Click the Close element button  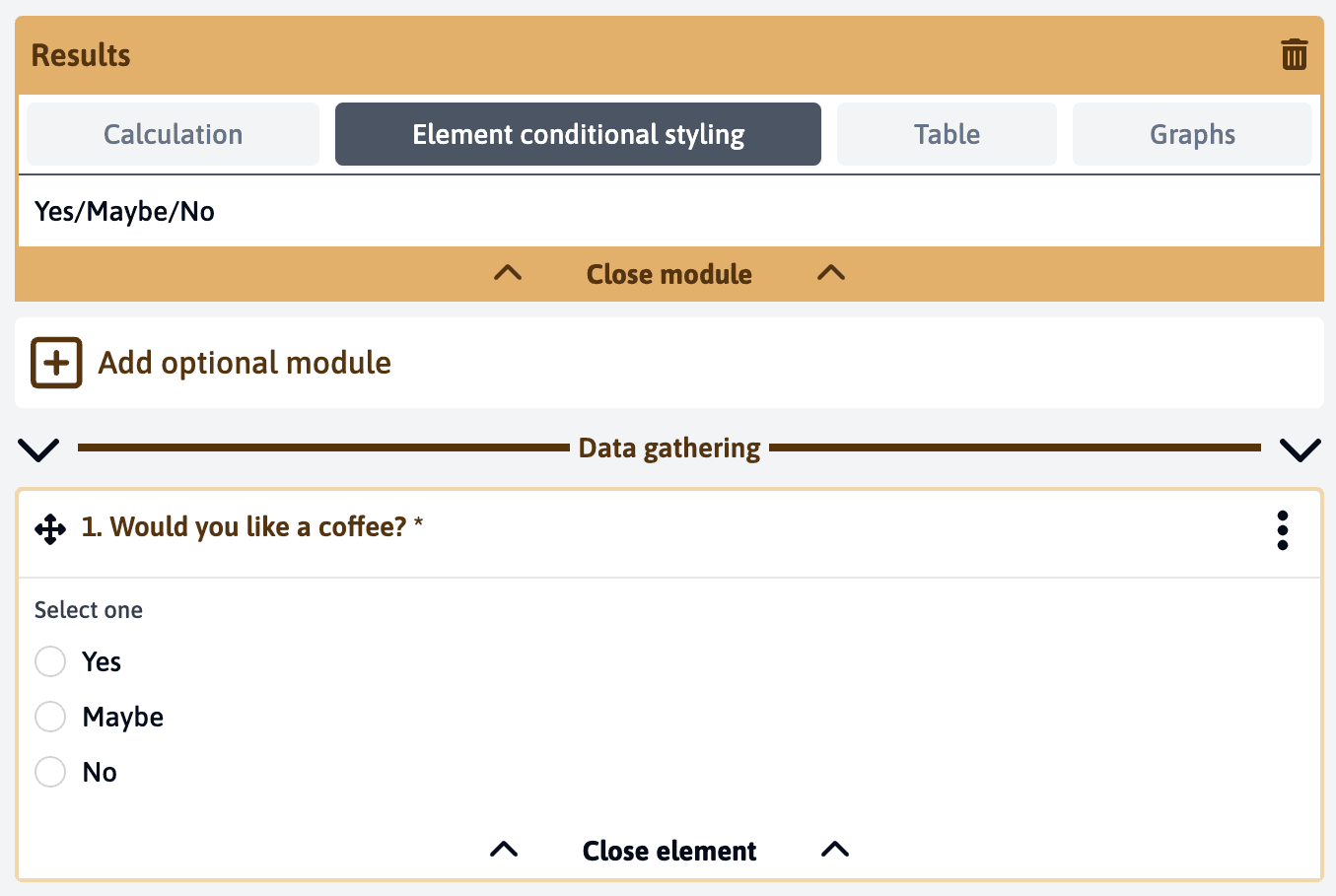click(668, 850)
